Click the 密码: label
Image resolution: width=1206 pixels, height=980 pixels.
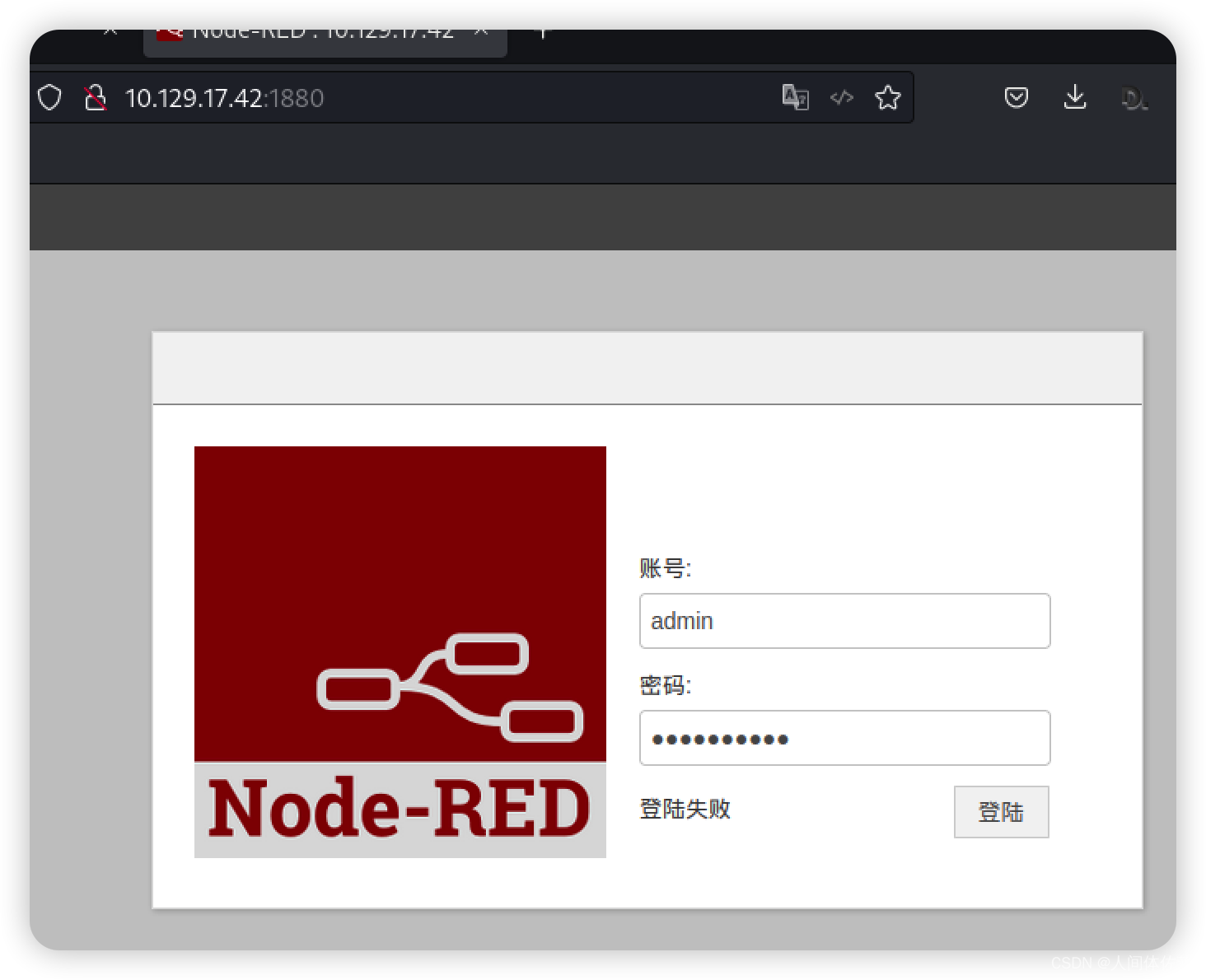coord(666,685)
